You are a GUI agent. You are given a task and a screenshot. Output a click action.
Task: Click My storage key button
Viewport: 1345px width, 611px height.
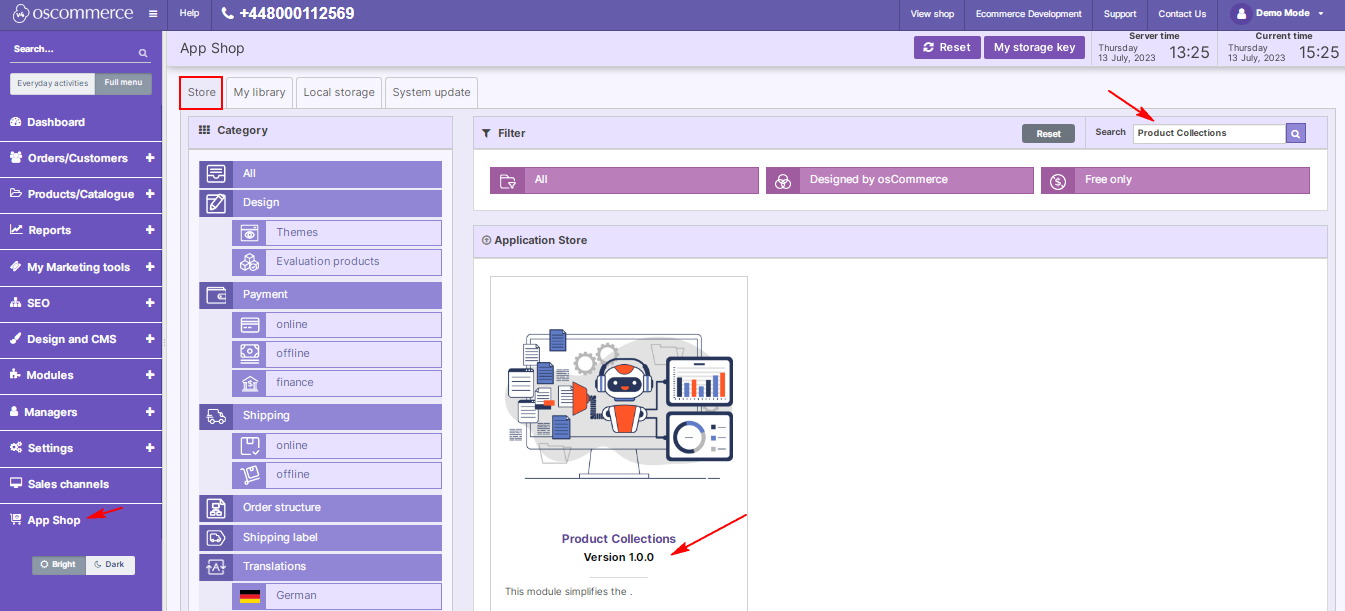[1034, 47]
